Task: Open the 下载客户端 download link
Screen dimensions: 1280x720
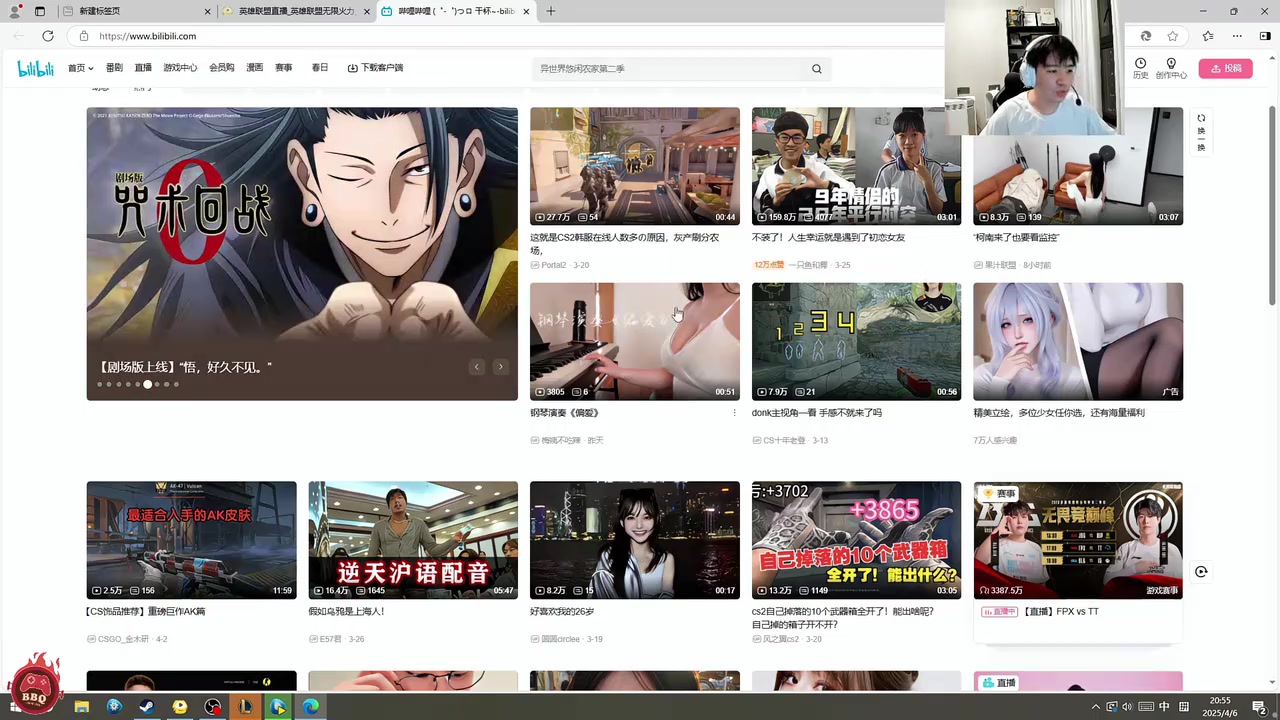Action: [375, 68]
